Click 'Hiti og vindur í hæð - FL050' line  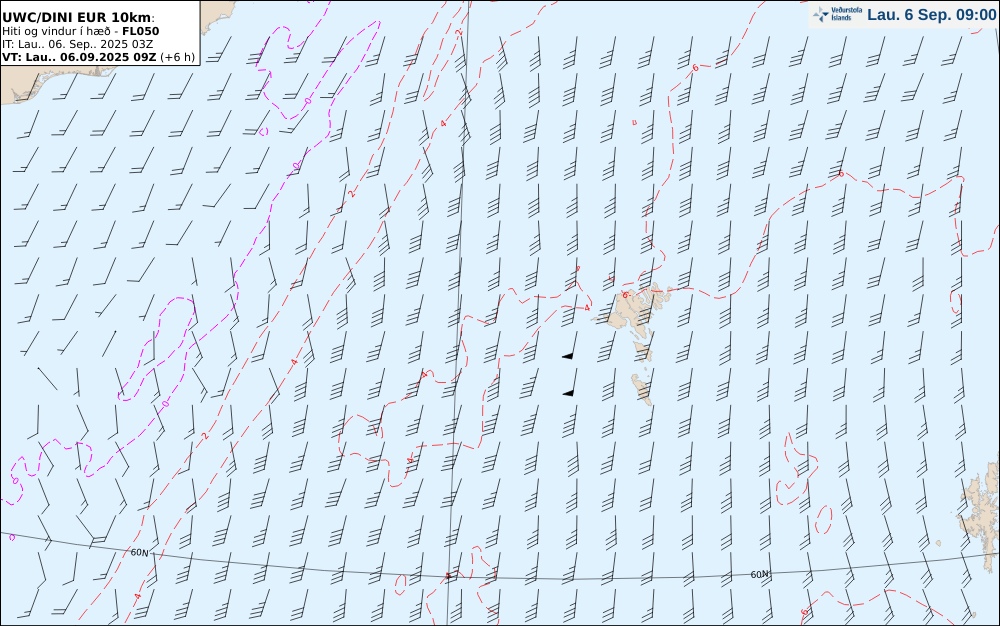point(80,31)
